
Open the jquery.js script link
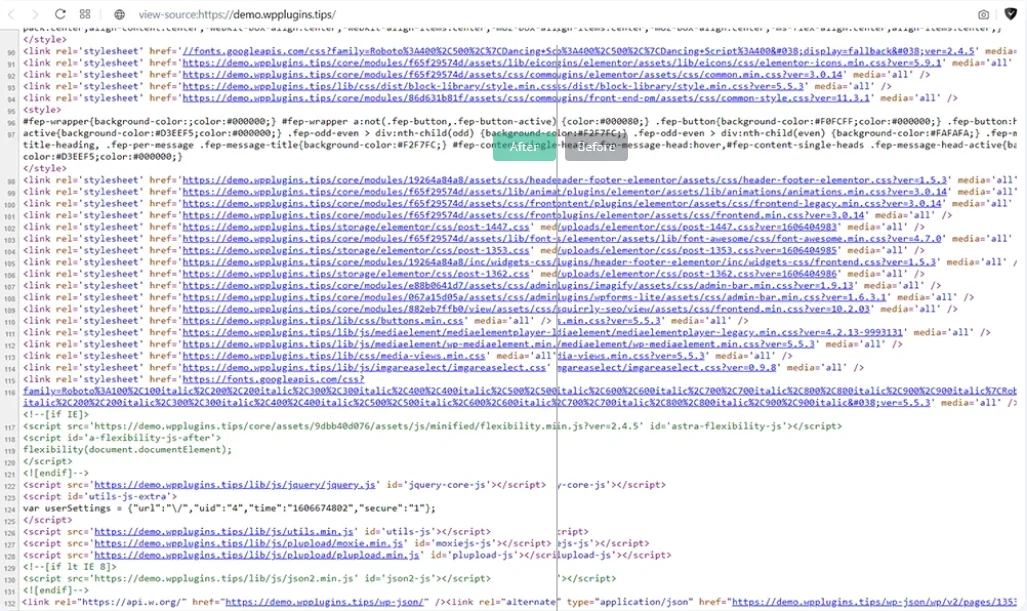coord(235,485)
